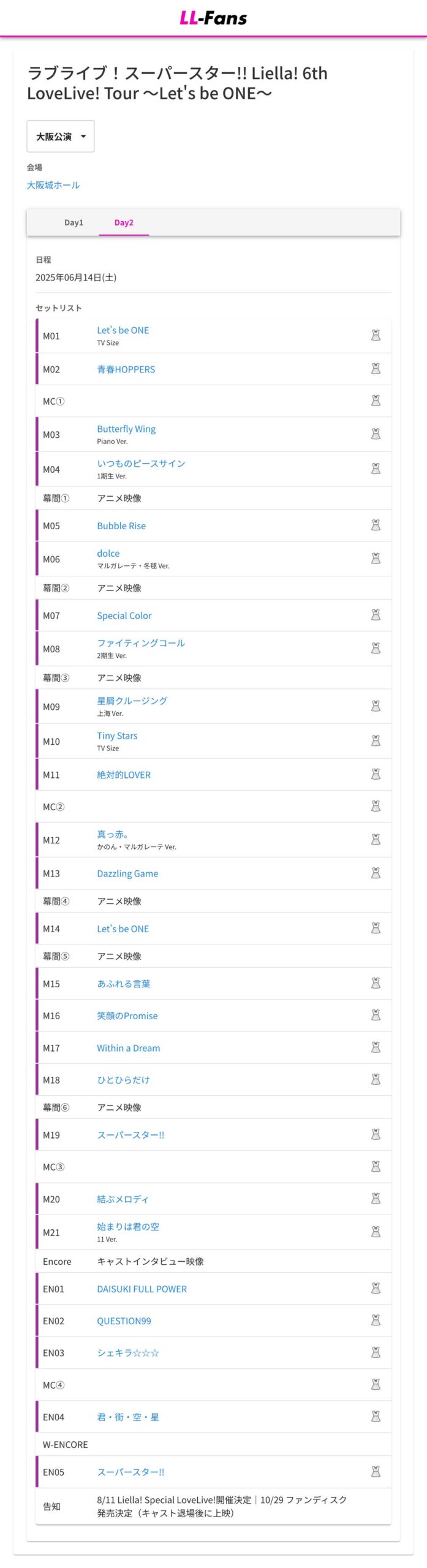This screenshot has width=427, height=1568.
Task: Open costume icon for Special Color
Action: click(x=376, y=615)
